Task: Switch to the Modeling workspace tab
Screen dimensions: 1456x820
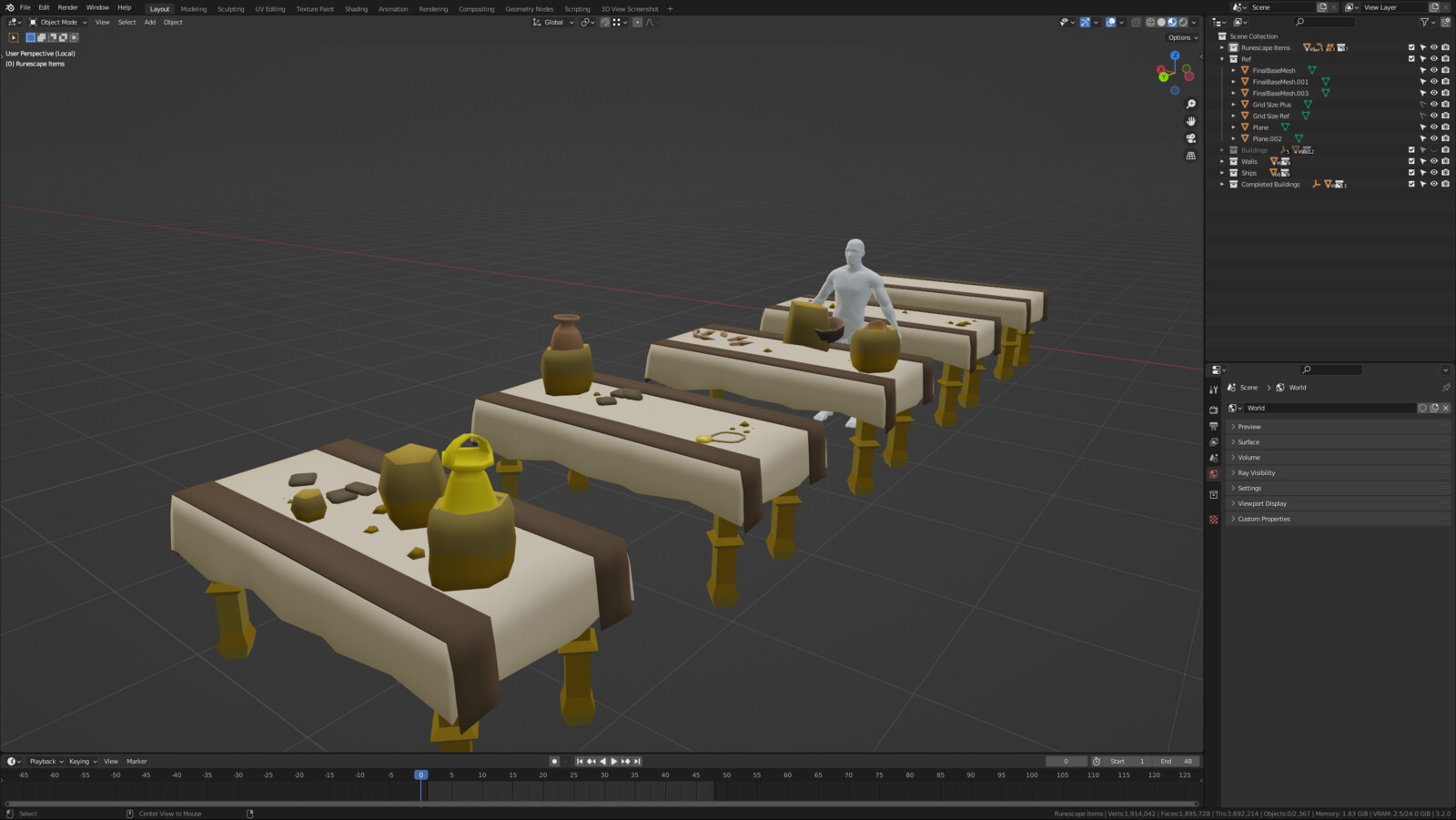Action: coord(194,9)
